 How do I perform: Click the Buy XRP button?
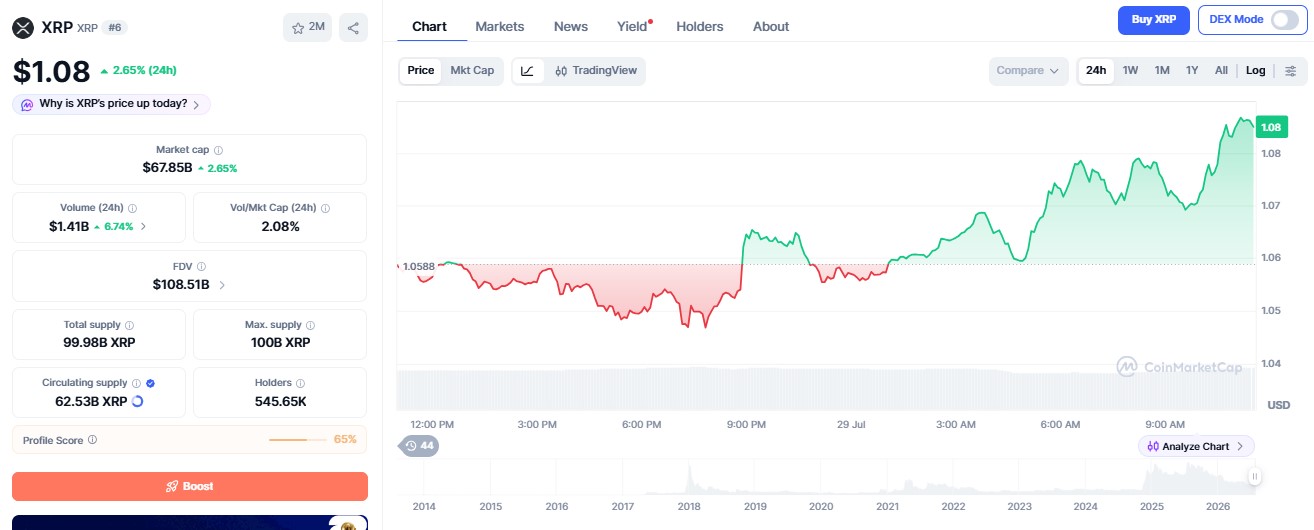coord(1153,20)
